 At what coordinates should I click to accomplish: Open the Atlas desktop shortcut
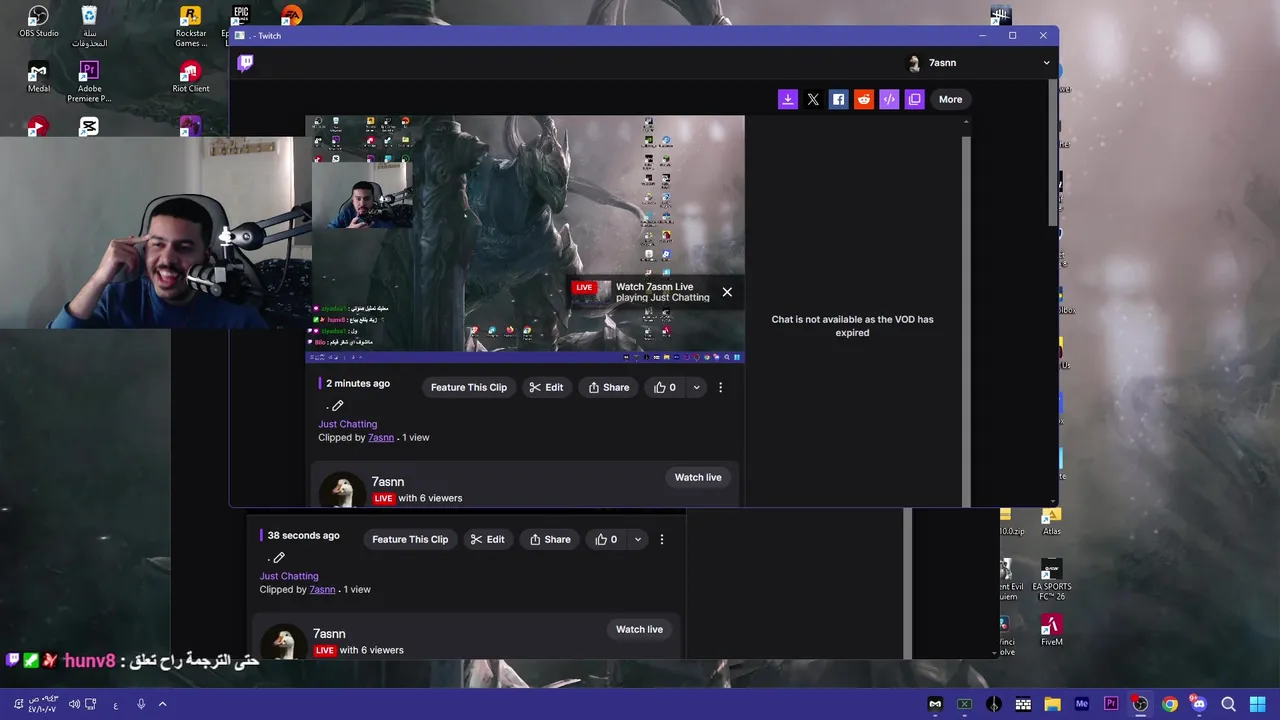click(1051, 522)
